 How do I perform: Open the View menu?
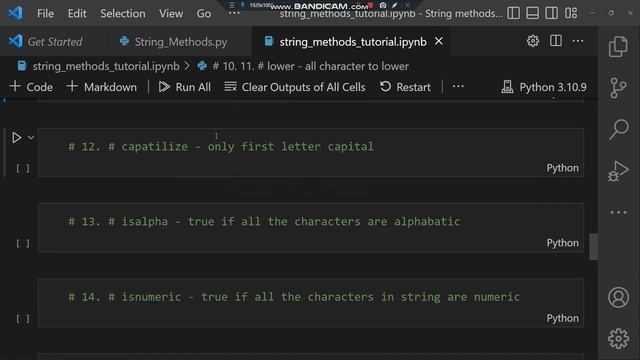171,13
